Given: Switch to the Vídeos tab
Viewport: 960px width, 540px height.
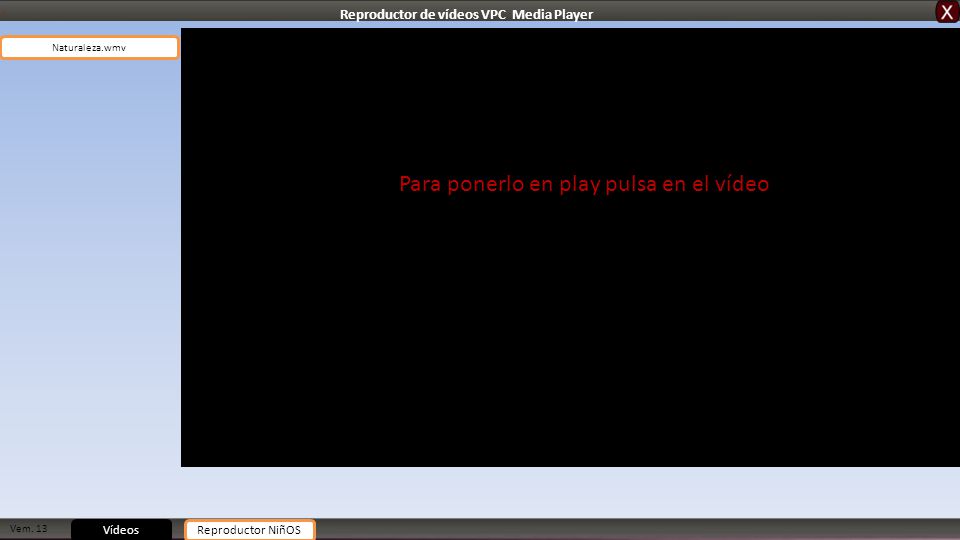Looking at the screenshot, I should [121, 530].
